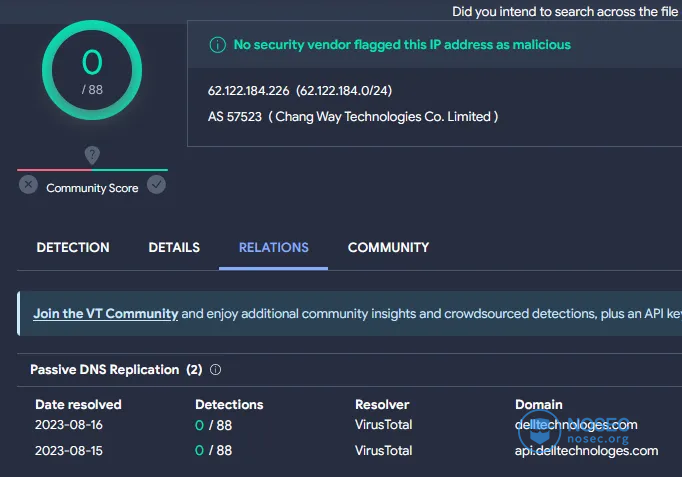Screen dimensions: 682x477
Task: Select the 2023-08-15 date resolved cell
Action: pos(69,451)
